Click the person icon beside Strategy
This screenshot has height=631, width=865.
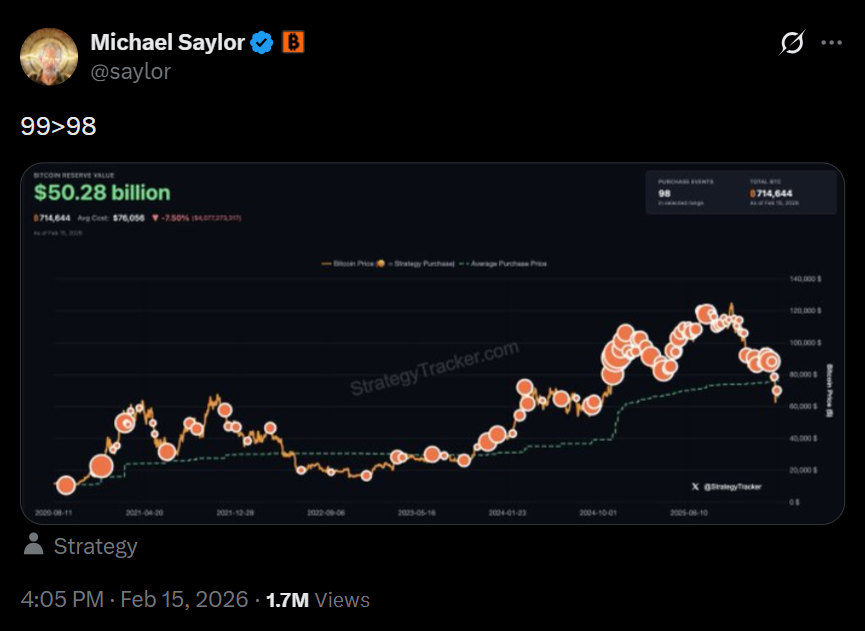click(x=34, y=544)
